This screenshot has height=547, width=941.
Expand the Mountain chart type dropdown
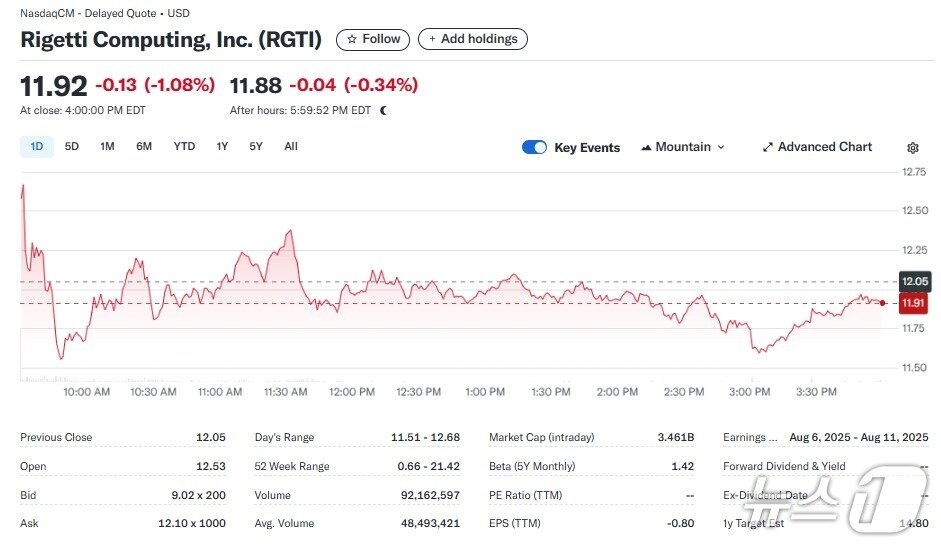(x=721, y=147)
